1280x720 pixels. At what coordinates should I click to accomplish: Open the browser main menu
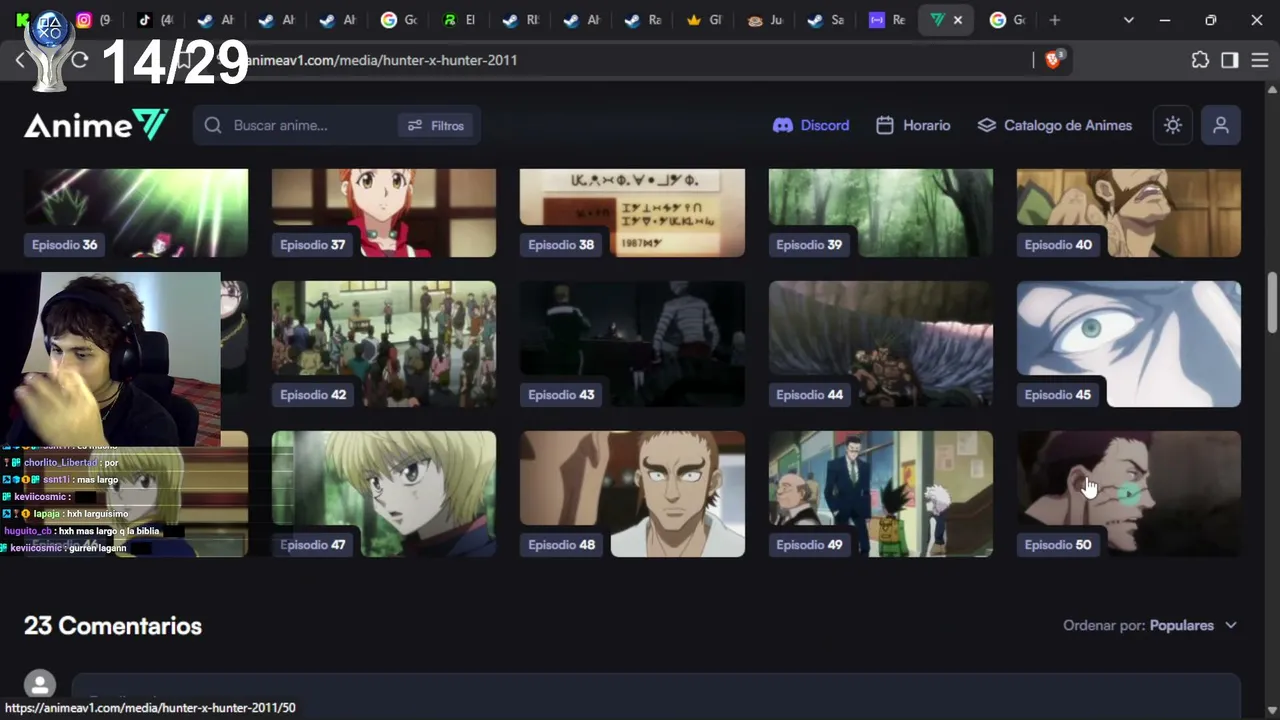(1259, 60)
